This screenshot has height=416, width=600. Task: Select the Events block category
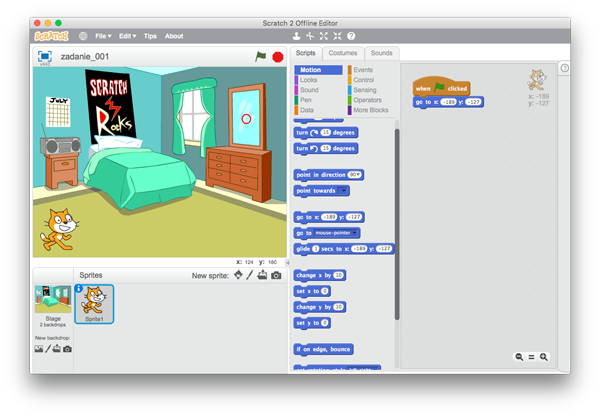(x=363, y=70)
